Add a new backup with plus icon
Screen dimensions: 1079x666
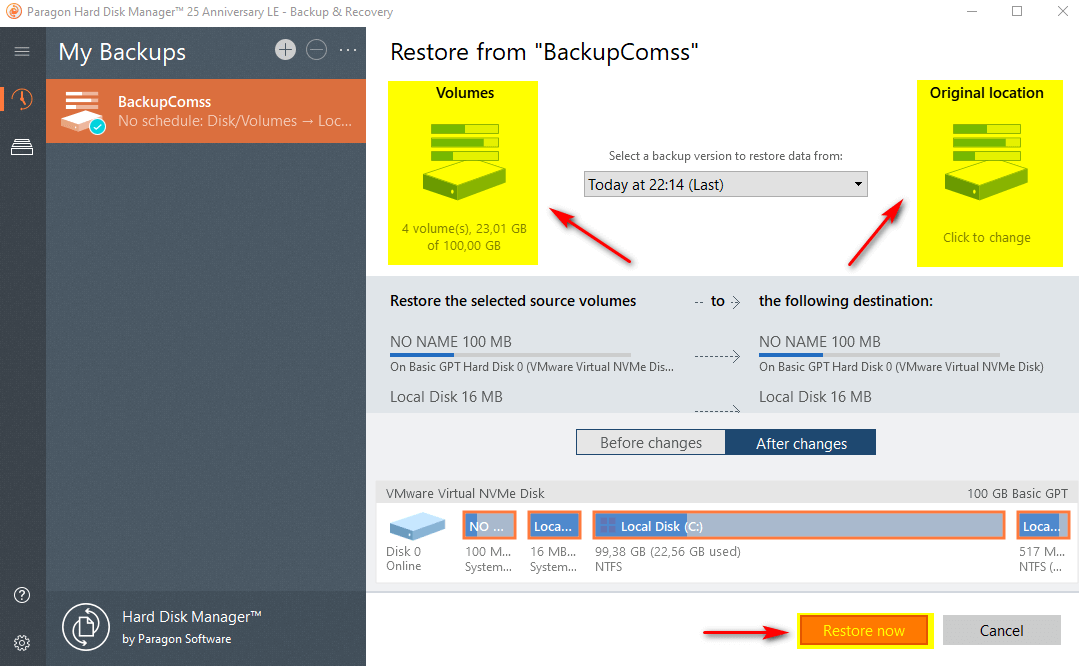pos(286,50)
